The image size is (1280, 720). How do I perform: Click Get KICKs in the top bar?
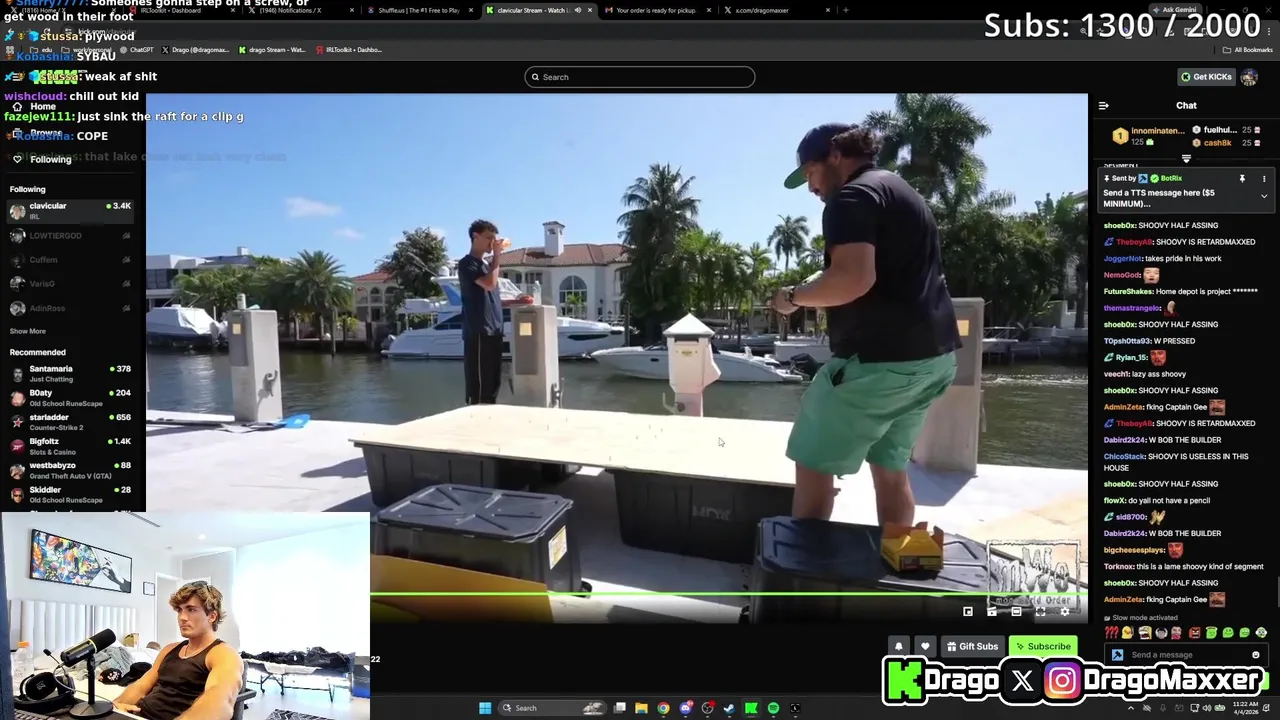tap(1206, 77)
